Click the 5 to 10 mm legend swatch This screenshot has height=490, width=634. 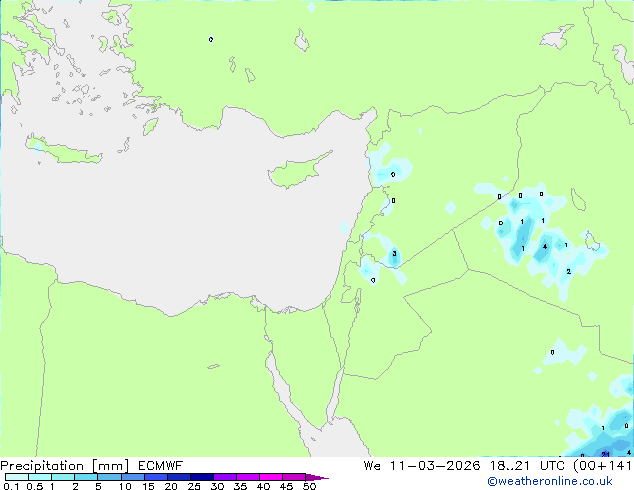tap(109, 477)
